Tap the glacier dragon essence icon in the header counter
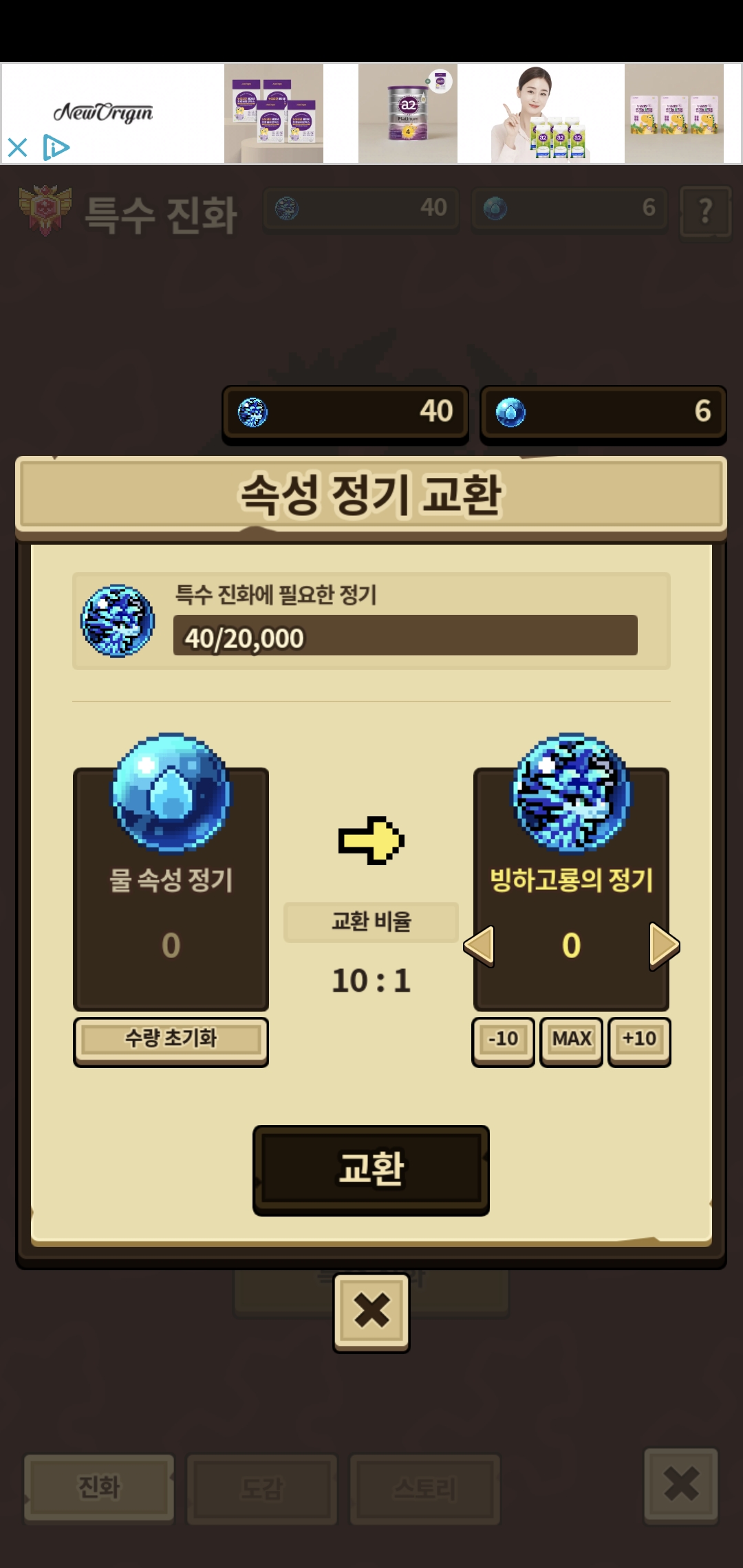Viewport: 743px width, 1568px height. [x=252, y=413]
